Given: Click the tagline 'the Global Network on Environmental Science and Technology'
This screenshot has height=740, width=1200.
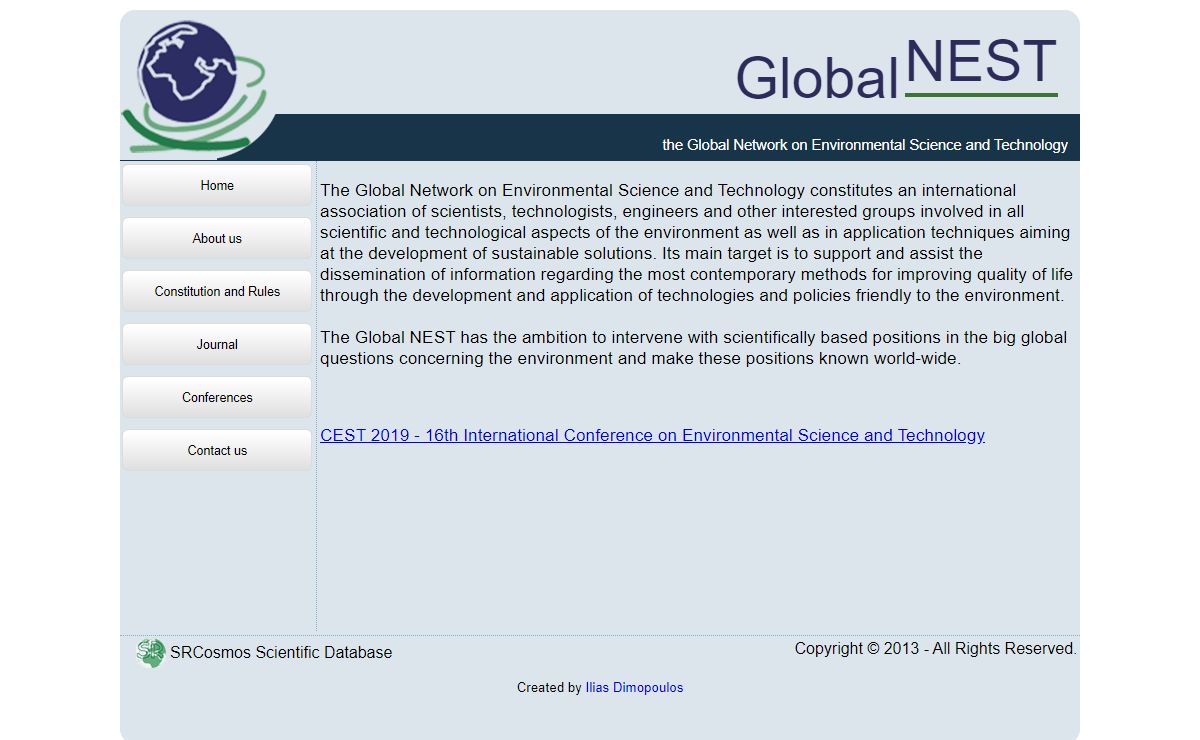Looking at the screenshot, I should (865, 145).
